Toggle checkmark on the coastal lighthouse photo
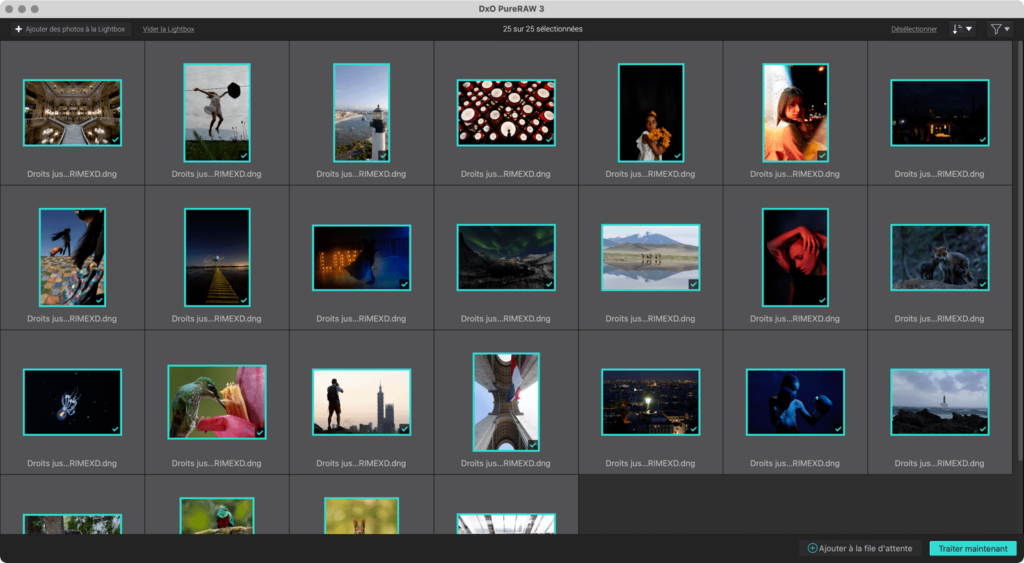The width and height of the screenshot is (1024, 563). tap(383, 155)
